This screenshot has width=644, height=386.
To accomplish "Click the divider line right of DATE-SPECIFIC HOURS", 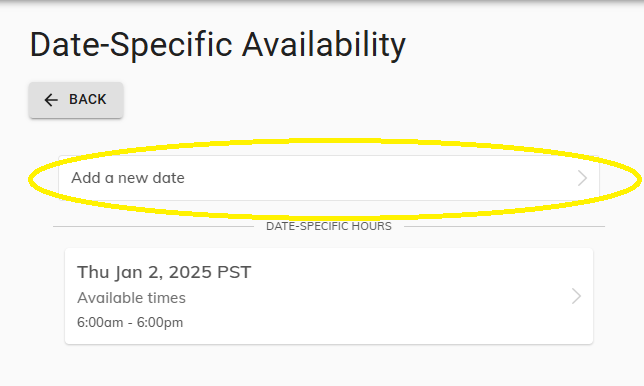I will (x=504, y=226).
